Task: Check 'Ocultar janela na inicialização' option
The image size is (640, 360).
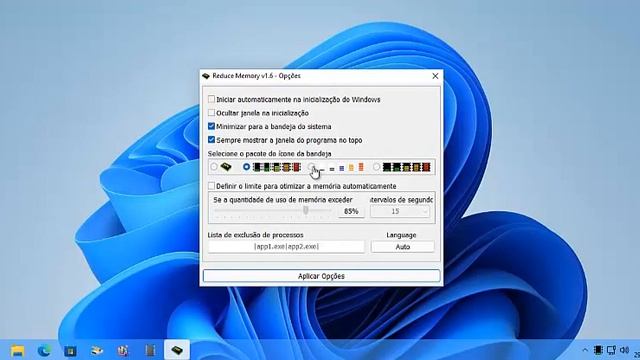Action: tap(211, 113)
